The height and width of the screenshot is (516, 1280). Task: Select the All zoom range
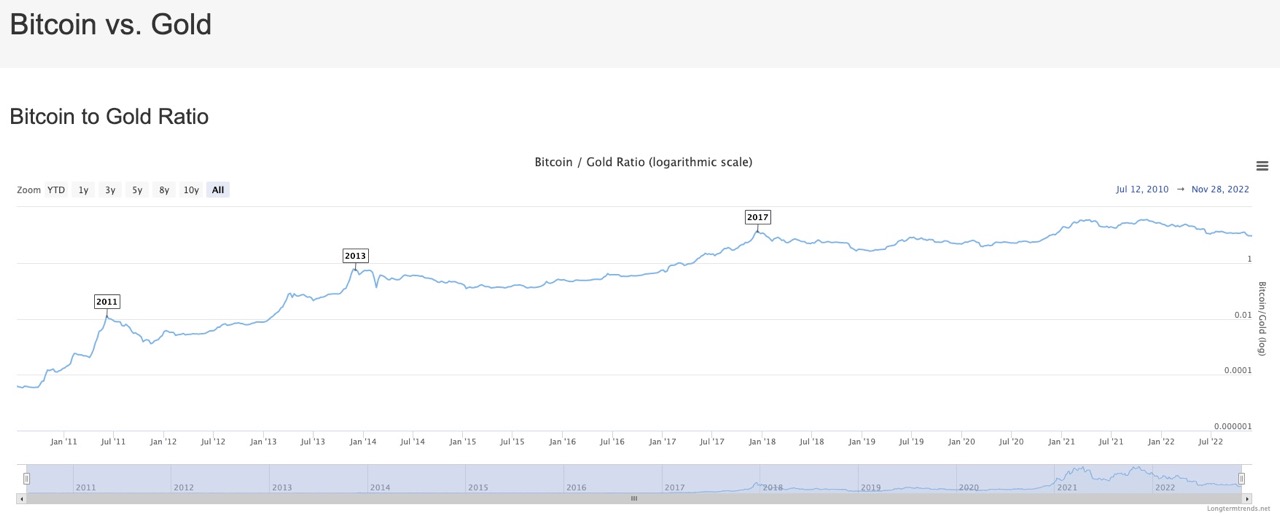click(x=218, y=190)
